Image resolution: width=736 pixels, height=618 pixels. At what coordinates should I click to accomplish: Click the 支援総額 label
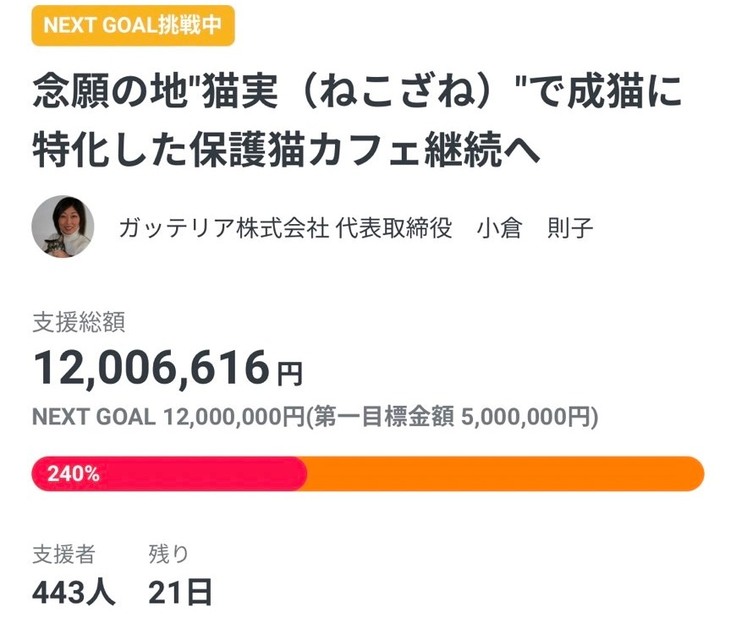click(x=78, y=322)
